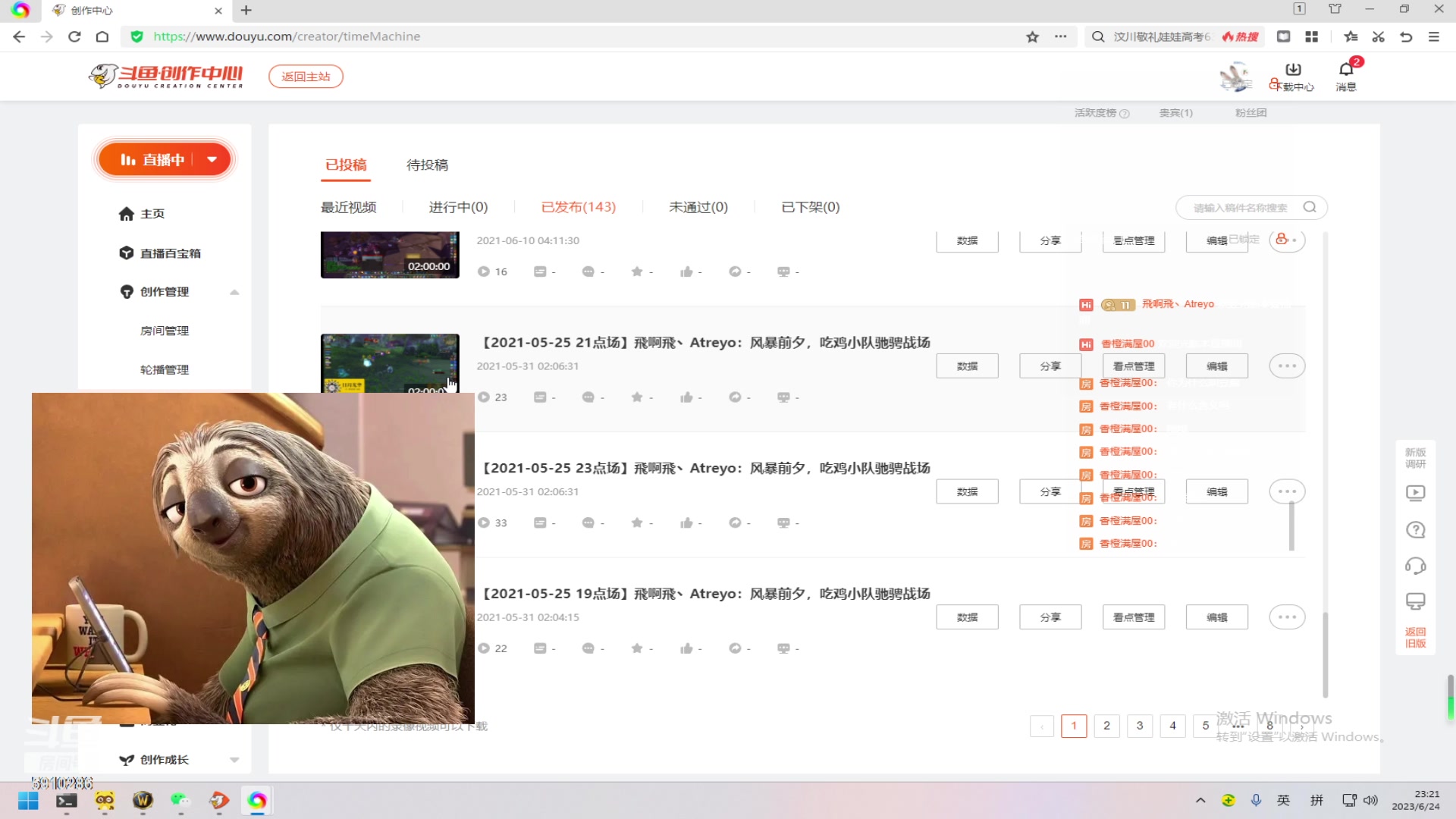Open browser address bar more menu

(x=1060, y=36)
